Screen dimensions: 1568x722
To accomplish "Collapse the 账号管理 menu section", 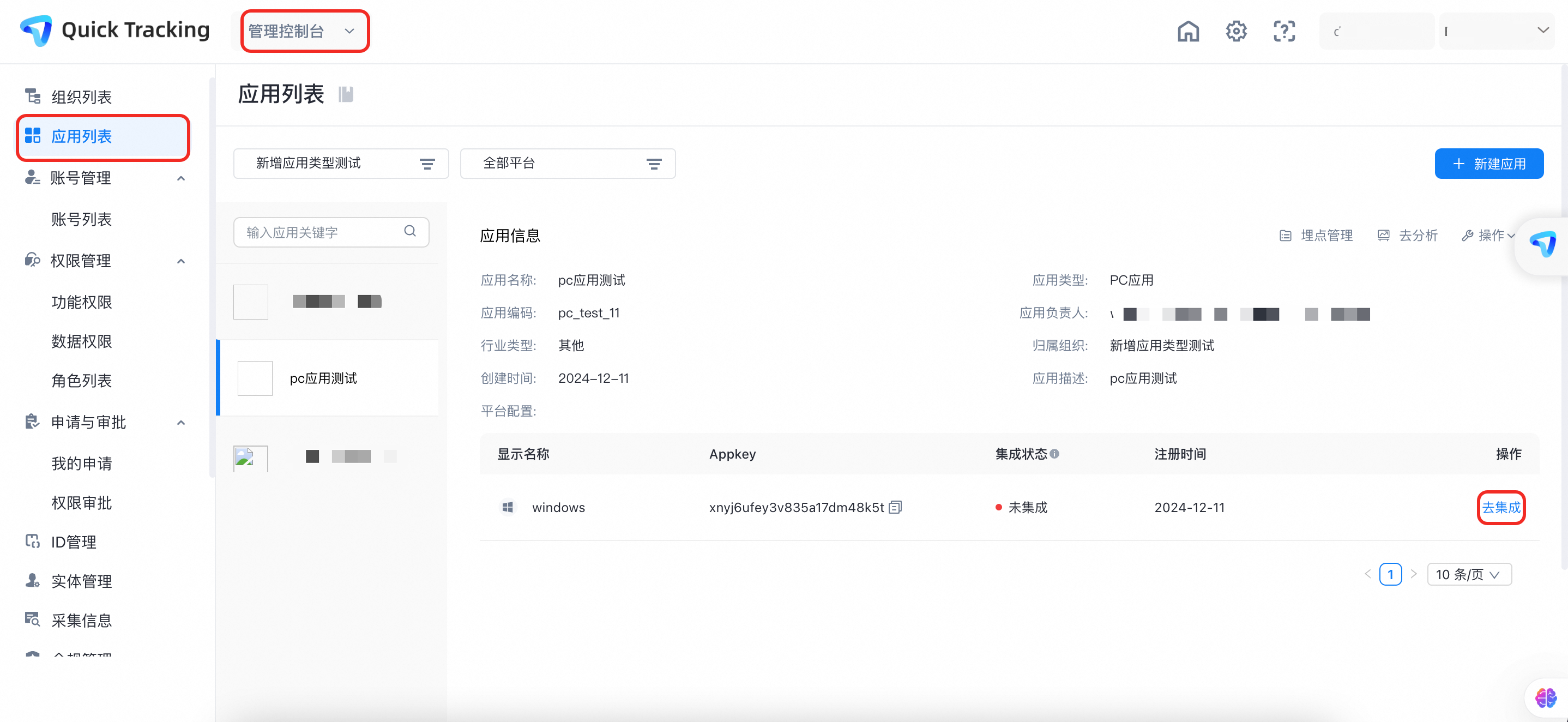I will click(181, 178).
